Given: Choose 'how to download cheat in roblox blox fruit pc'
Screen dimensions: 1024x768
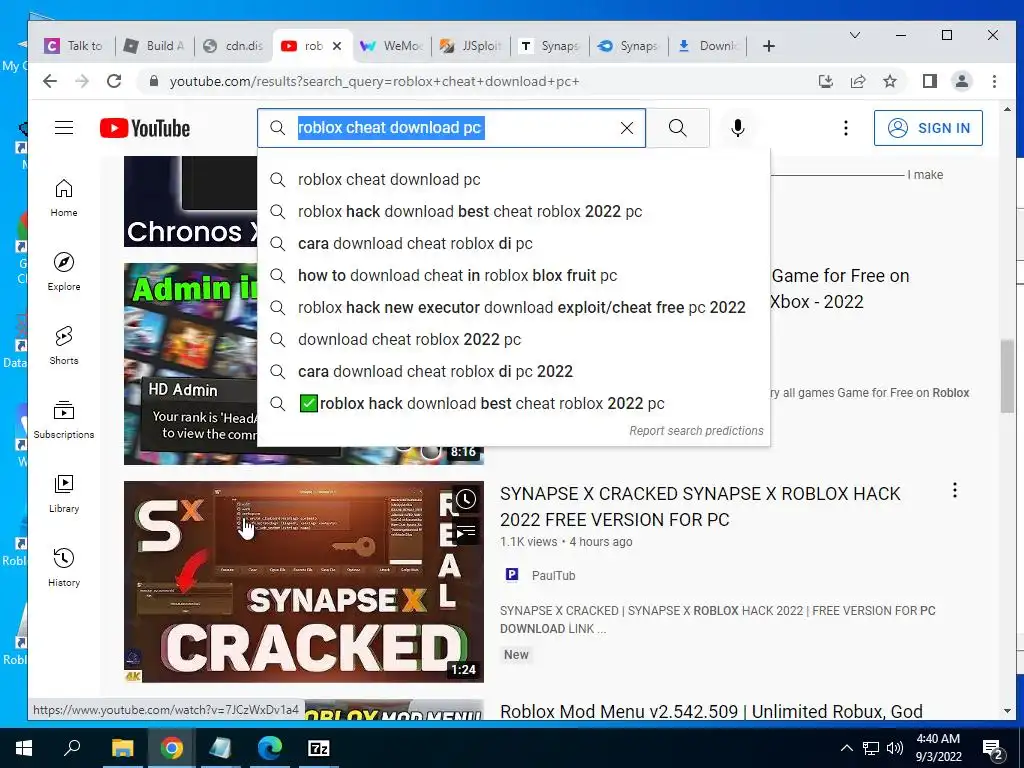Looking at the screenshot, I should [x=513, y=276].
